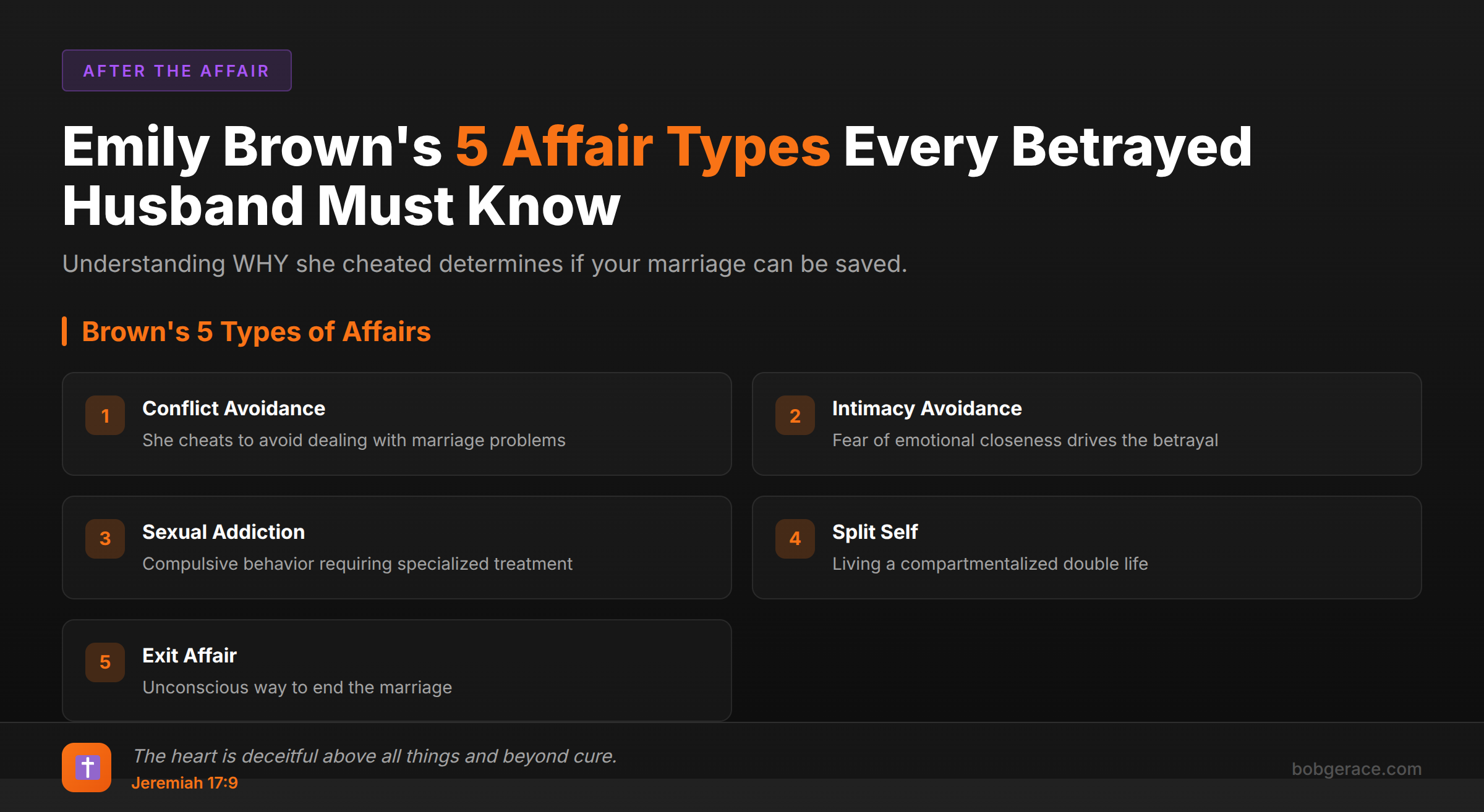Image resolution: width=1484 pixels, height=812 pixels.
Task: Toggle the AFTER THE AFFAIR badge
Action: (176, 70)
